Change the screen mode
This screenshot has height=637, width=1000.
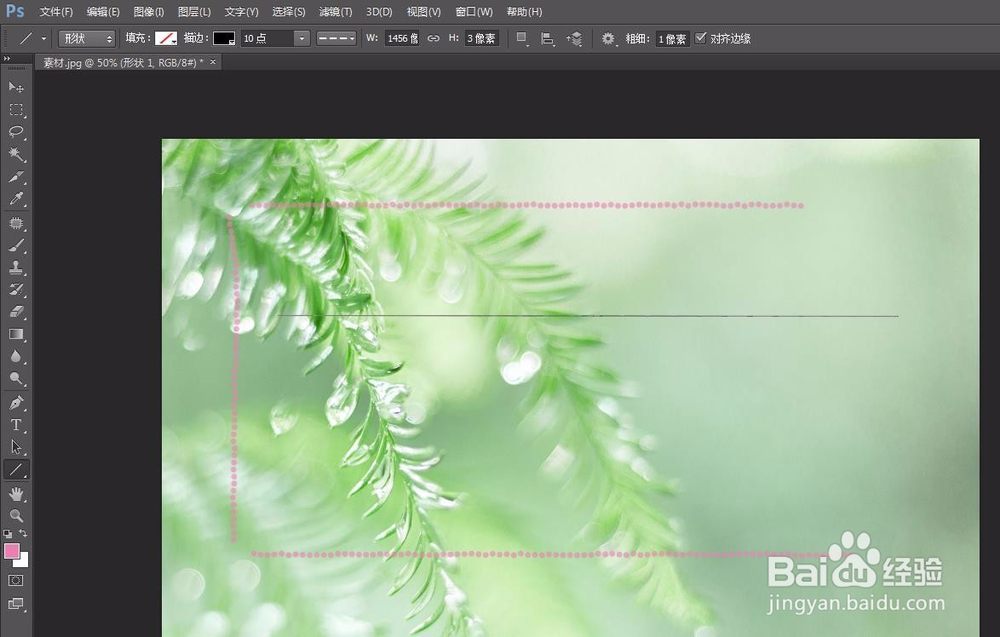16,604
